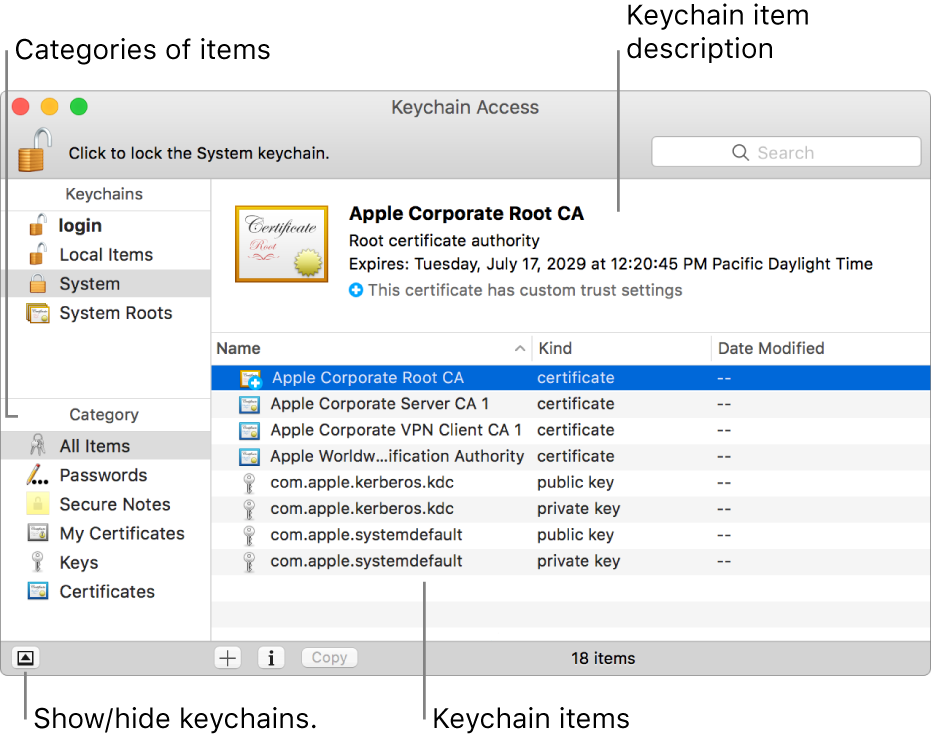Select Apple Corporate VPN Client CA 1
The width and height of the screenshot is (931, 742).
pos(571,430)
